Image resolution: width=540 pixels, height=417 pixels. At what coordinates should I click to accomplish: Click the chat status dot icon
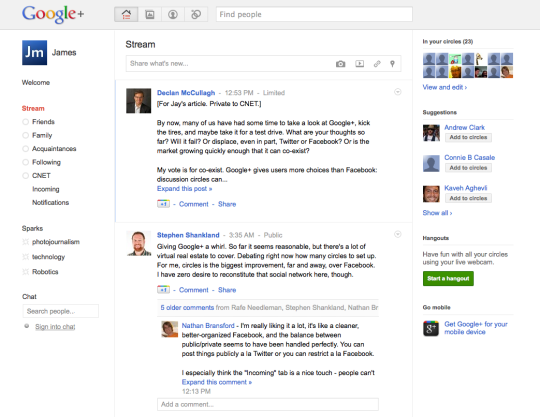27,326
